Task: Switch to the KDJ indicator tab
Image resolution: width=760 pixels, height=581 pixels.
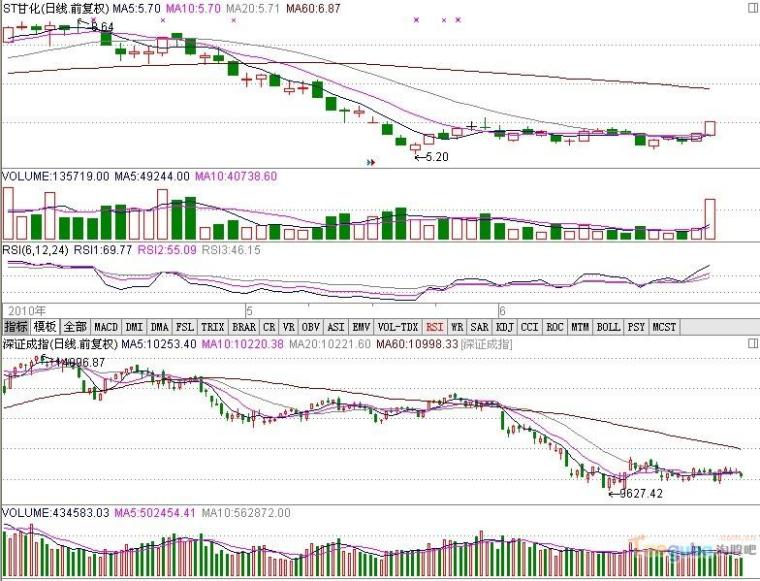Action: (x=503, y=327)
